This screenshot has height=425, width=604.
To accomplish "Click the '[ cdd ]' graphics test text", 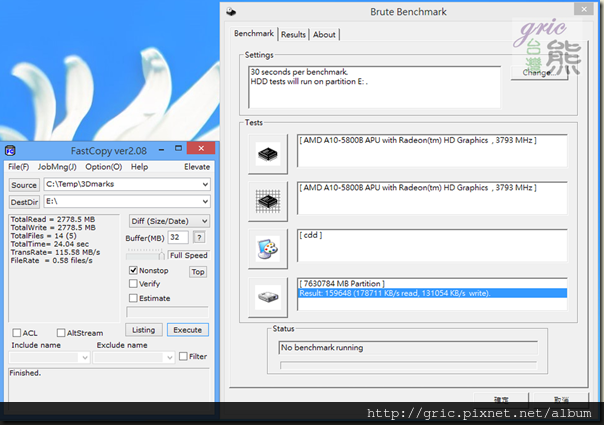I will tap(310, 235).
